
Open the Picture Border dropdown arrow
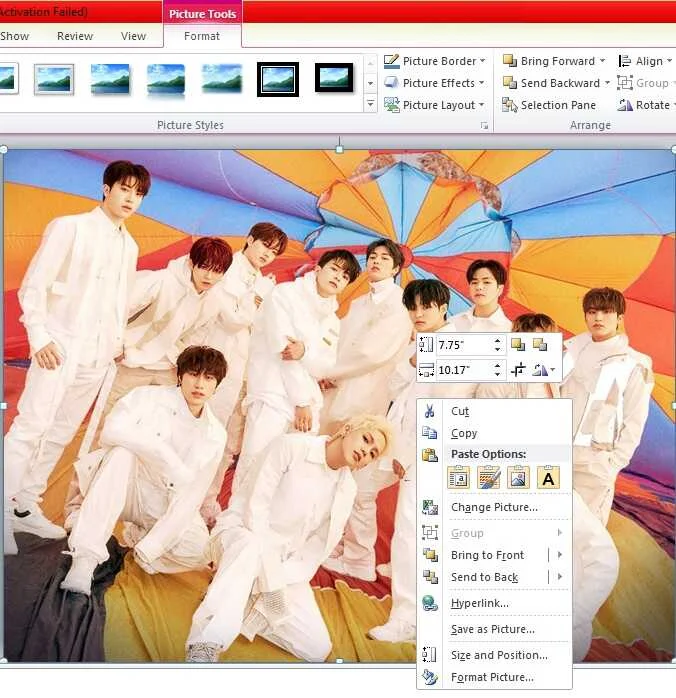(483, 61)
